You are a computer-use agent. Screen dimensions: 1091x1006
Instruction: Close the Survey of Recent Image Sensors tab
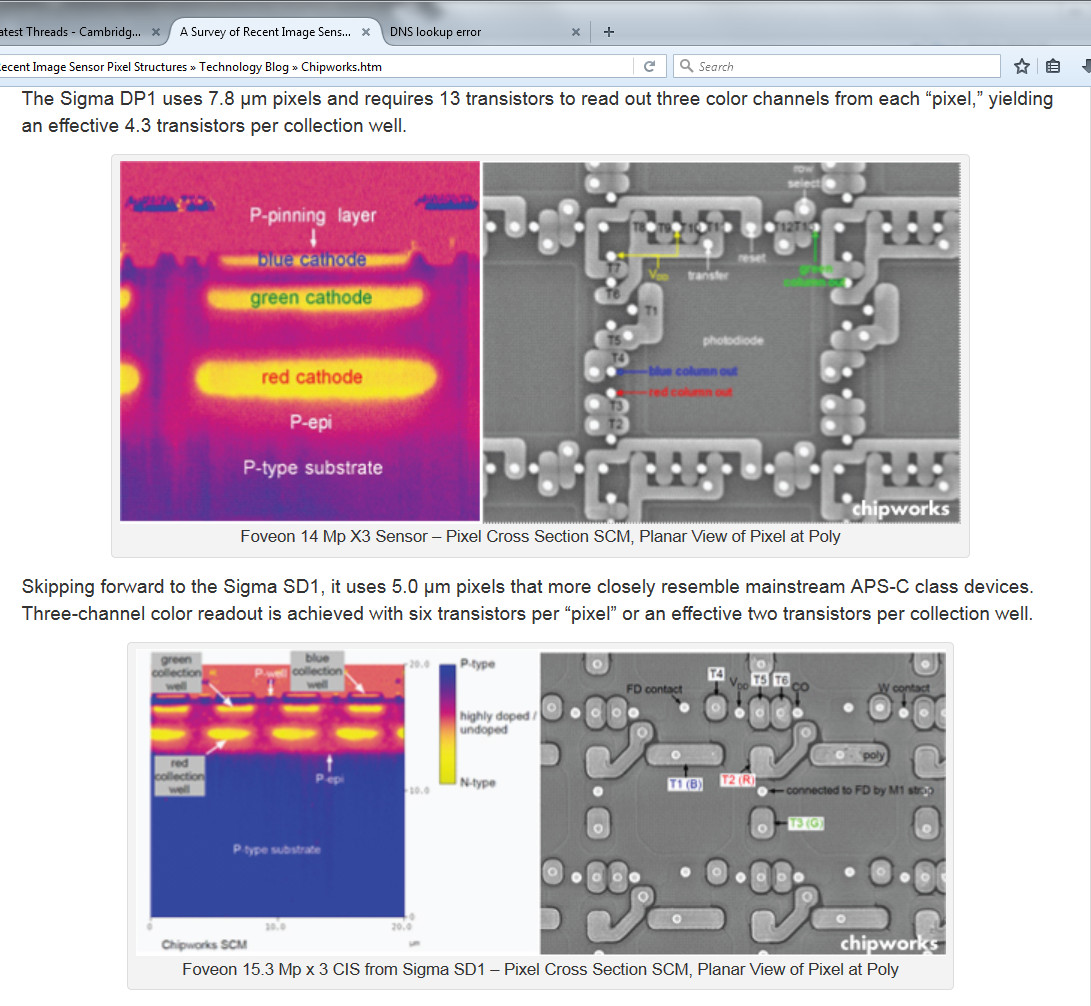click(365, 32)
